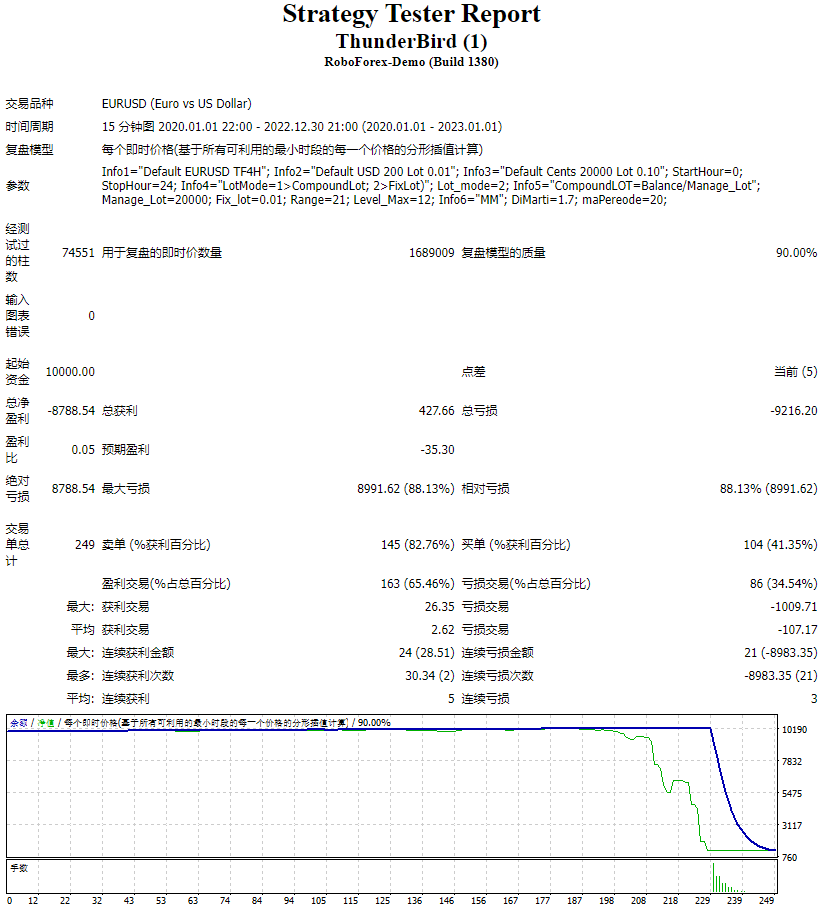Click the RoboForex-Demo (Build 1380) subtitle
Image resolution: width=825 pixels, height=914 pixels.
tap(412, 62)
